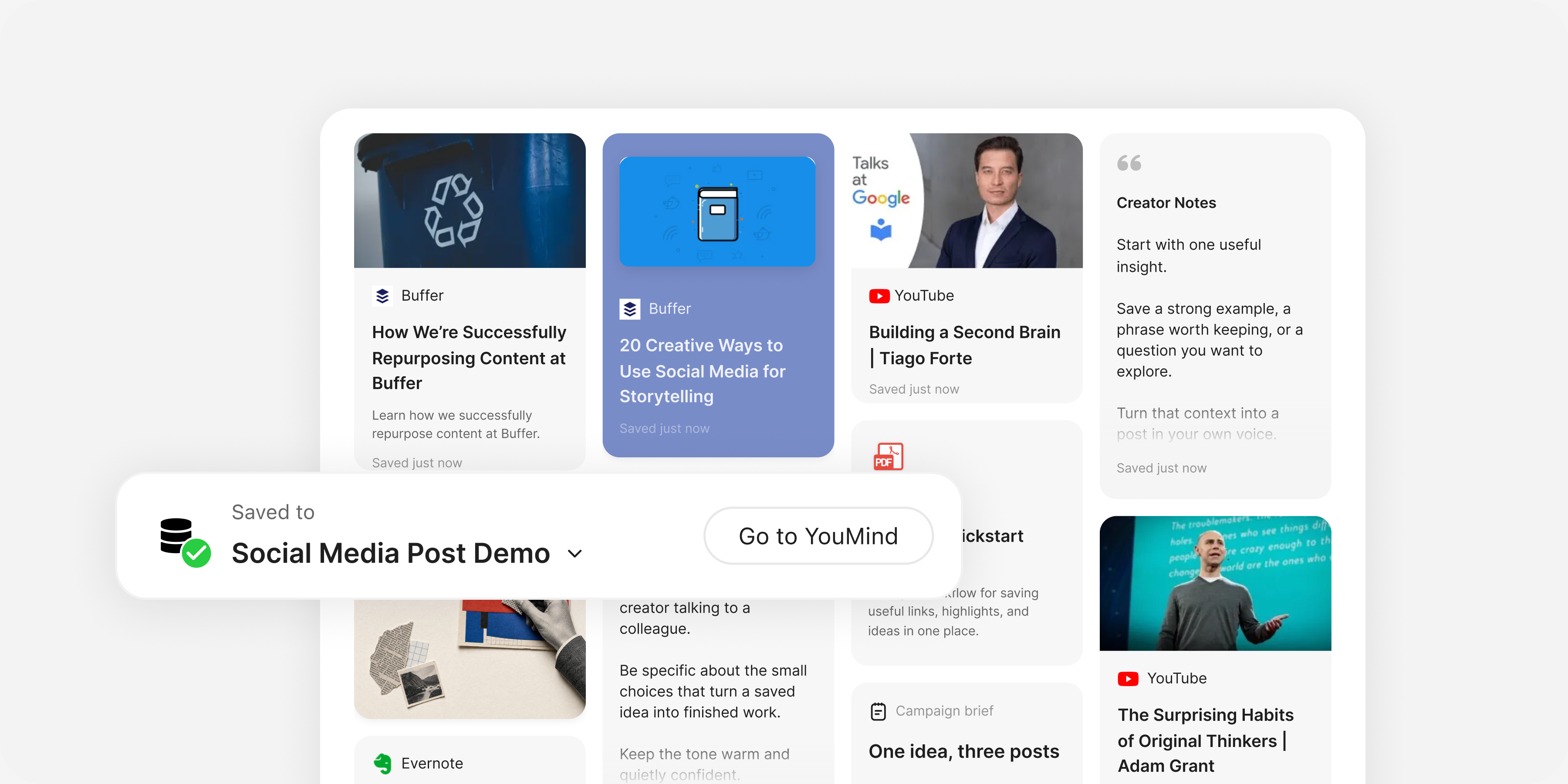Click 'useful links, highlights, and ideas' text
Image resolution: width=1568 pixels, height=784 pixels.
(x=948, y=621)
